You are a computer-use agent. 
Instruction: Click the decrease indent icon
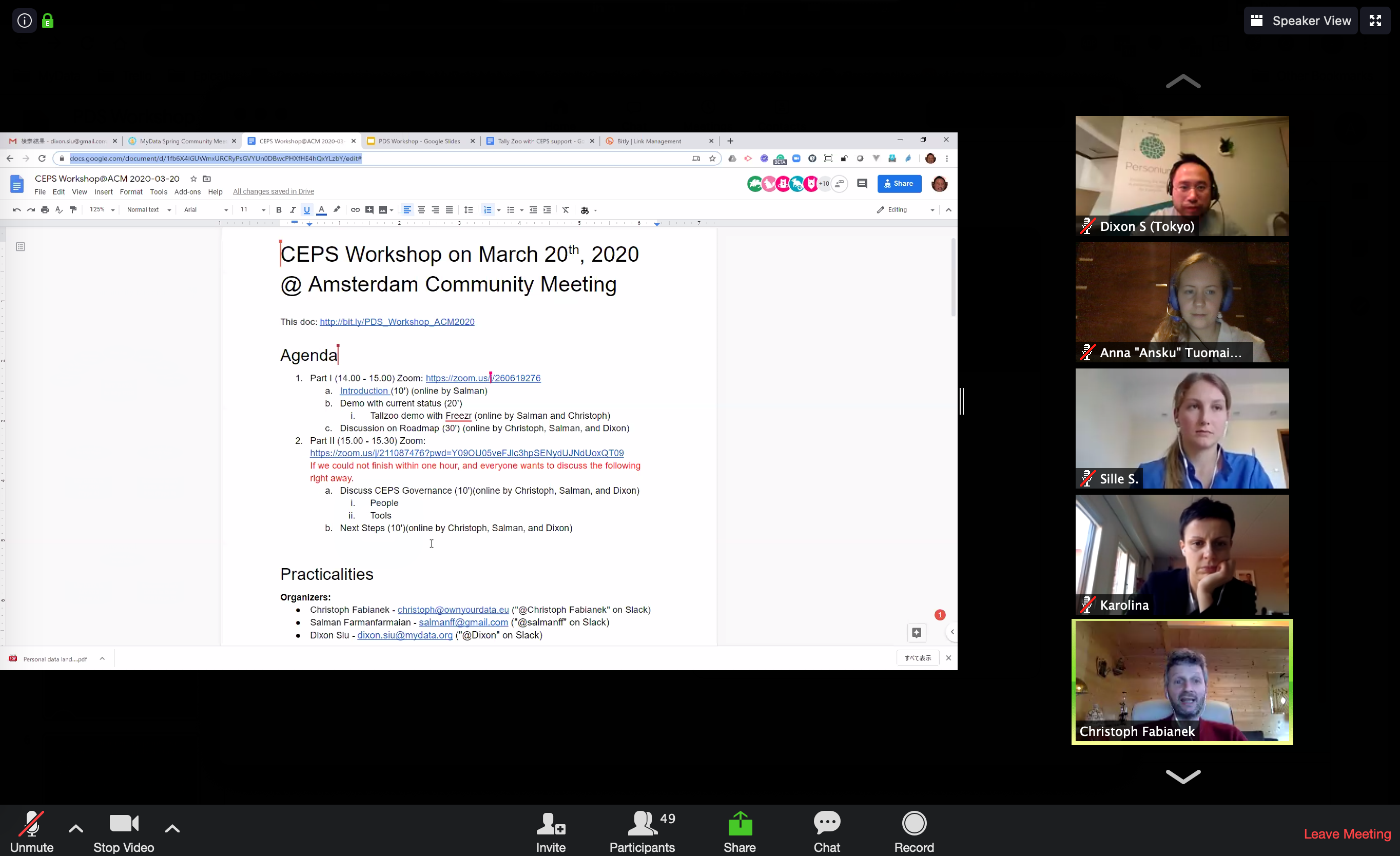(x=533, y=209)
